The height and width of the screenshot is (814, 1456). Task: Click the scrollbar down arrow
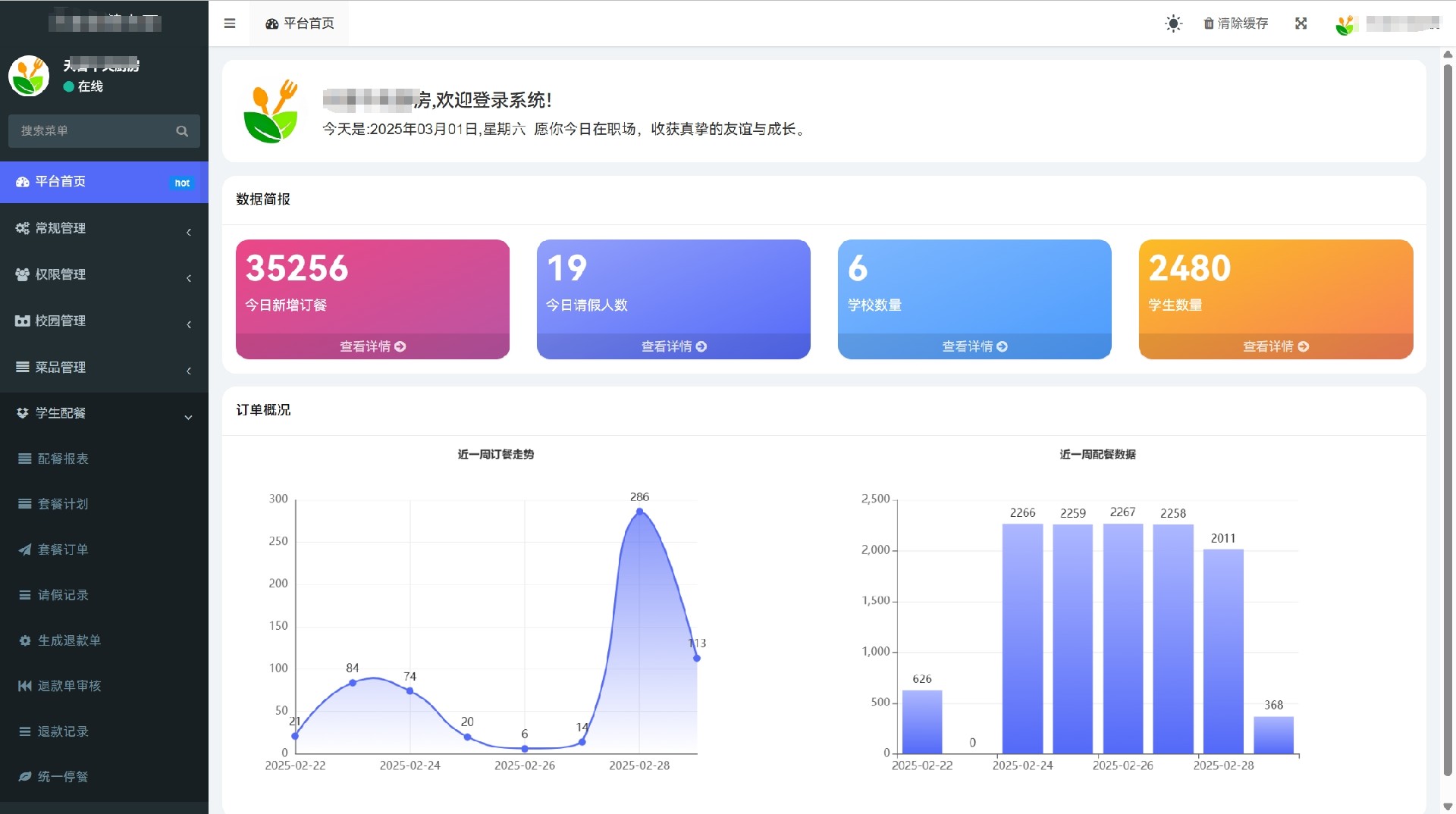coord(1448,806)
